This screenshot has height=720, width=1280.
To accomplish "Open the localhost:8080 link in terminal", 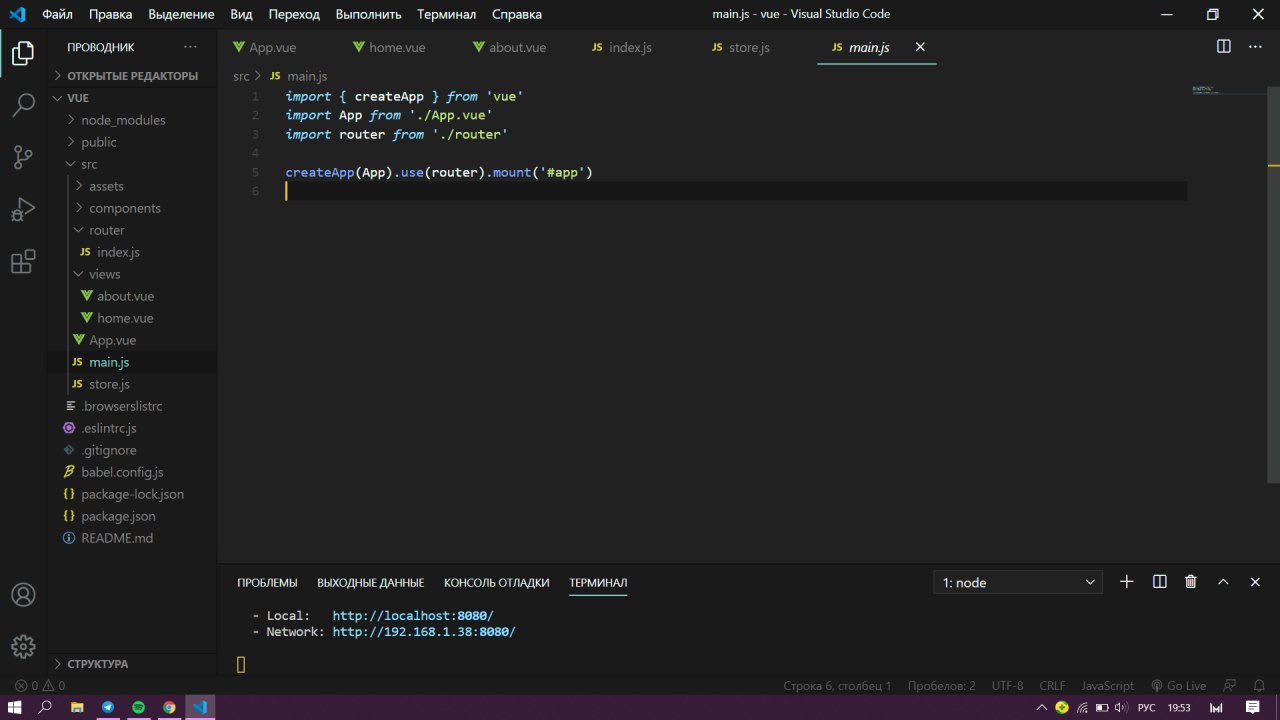I will coord(413,616).
